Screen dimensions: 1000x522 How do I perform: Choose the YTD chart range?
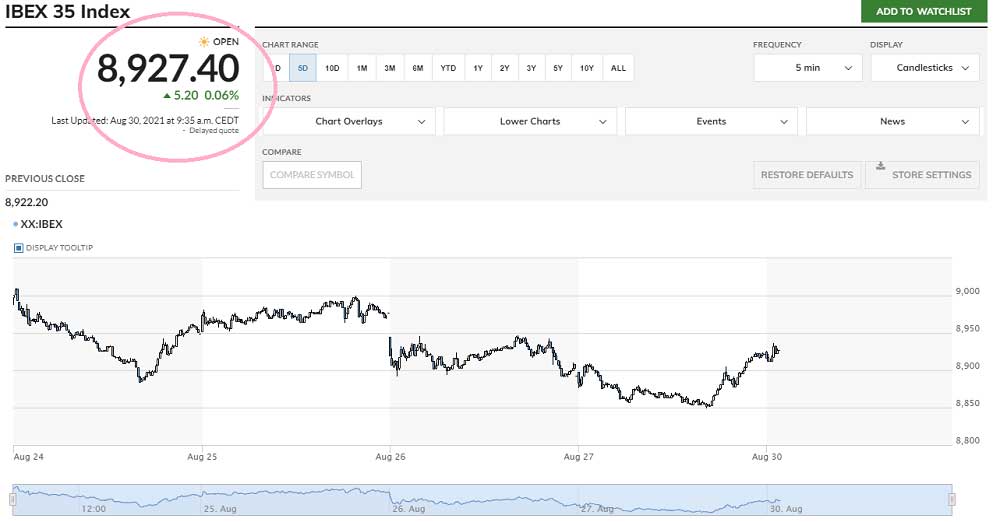(x=448, y=68)
